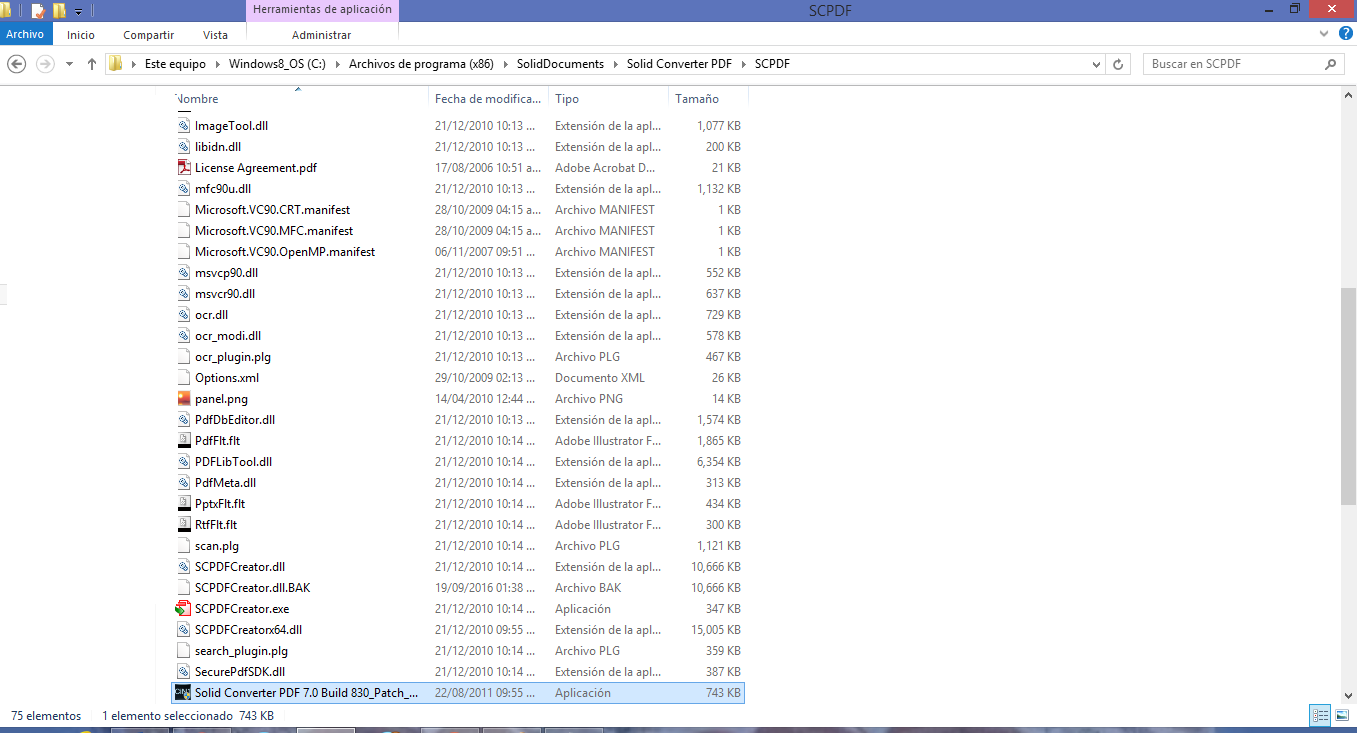The width and height of the screenshot is (1357, 733).
Task: Click the search magnifier icon
Action: 1330,64
